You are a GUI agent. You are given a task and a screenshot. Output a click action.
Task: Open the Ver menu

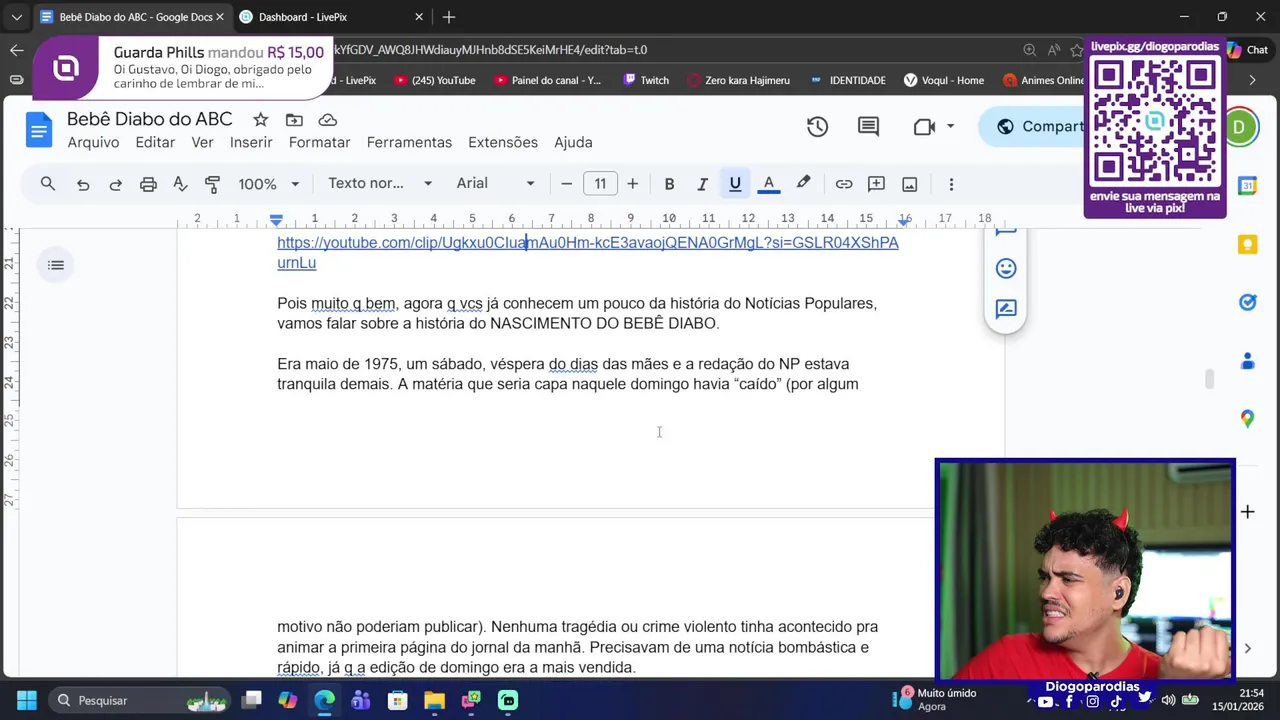[203, 143]
